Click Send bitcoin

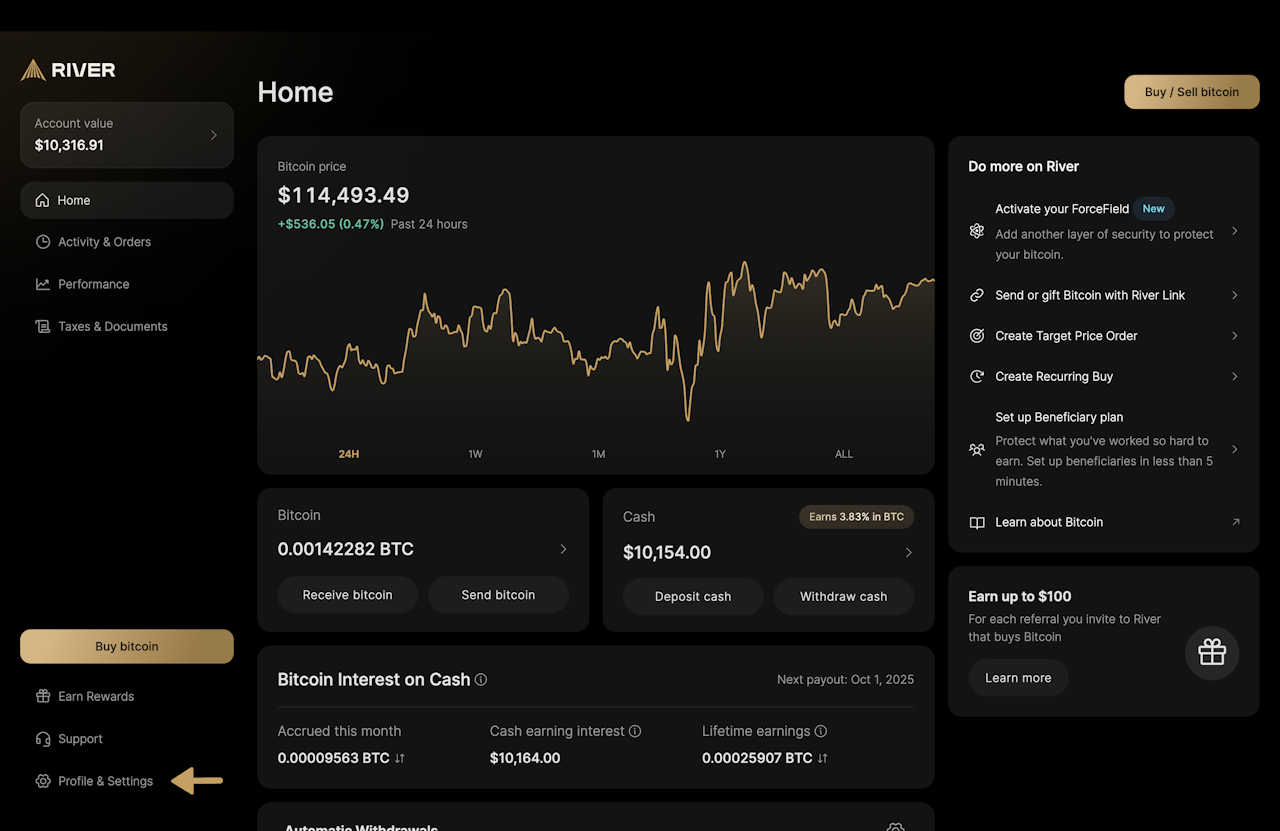coord(498,595)
